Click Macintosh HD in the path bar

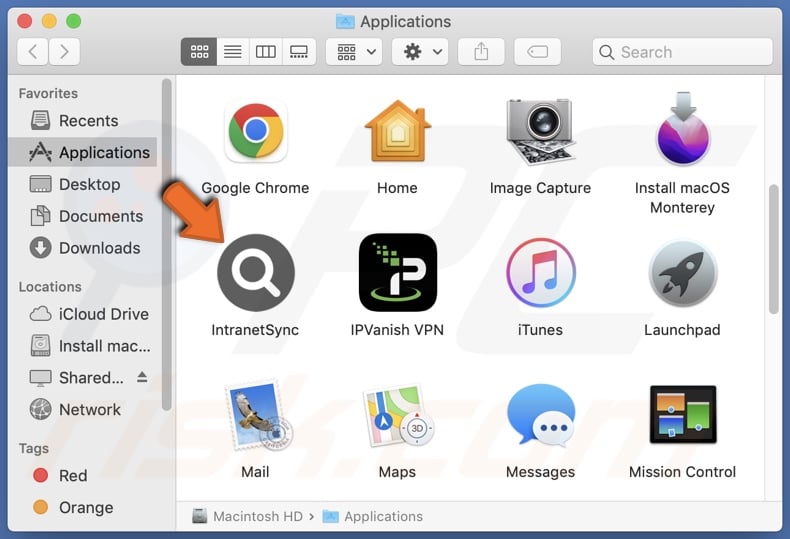[x=247, y=516]
